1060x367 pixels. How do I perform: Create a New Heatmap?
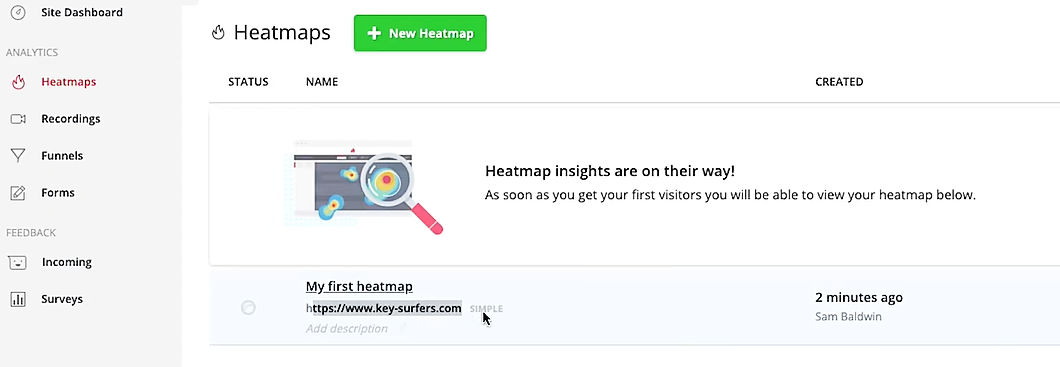(420, 33)
